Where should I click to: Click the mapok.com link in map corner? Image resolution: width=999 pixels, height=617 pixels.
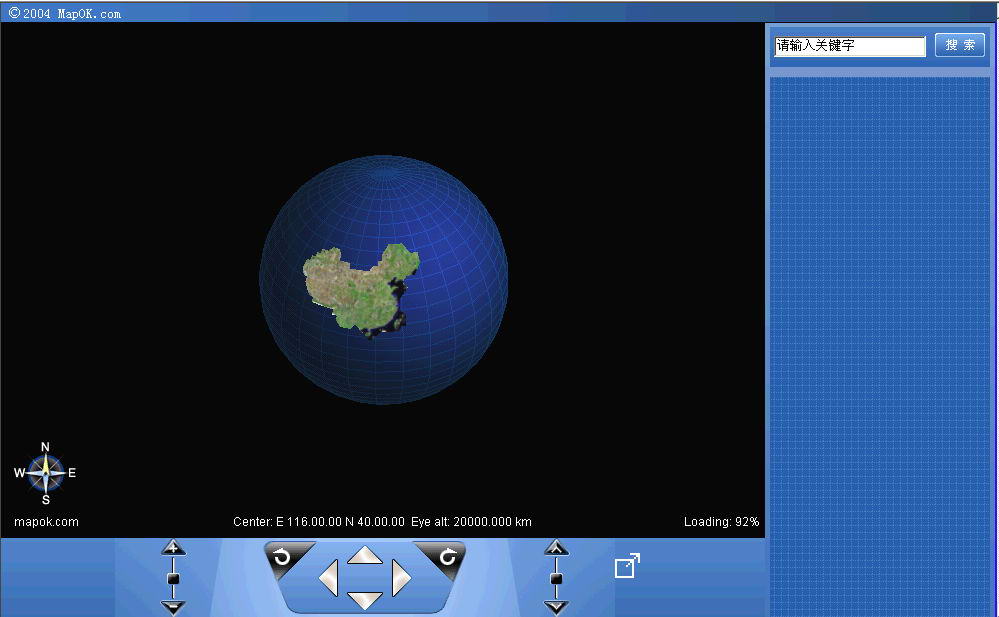[x=46, y=522]
